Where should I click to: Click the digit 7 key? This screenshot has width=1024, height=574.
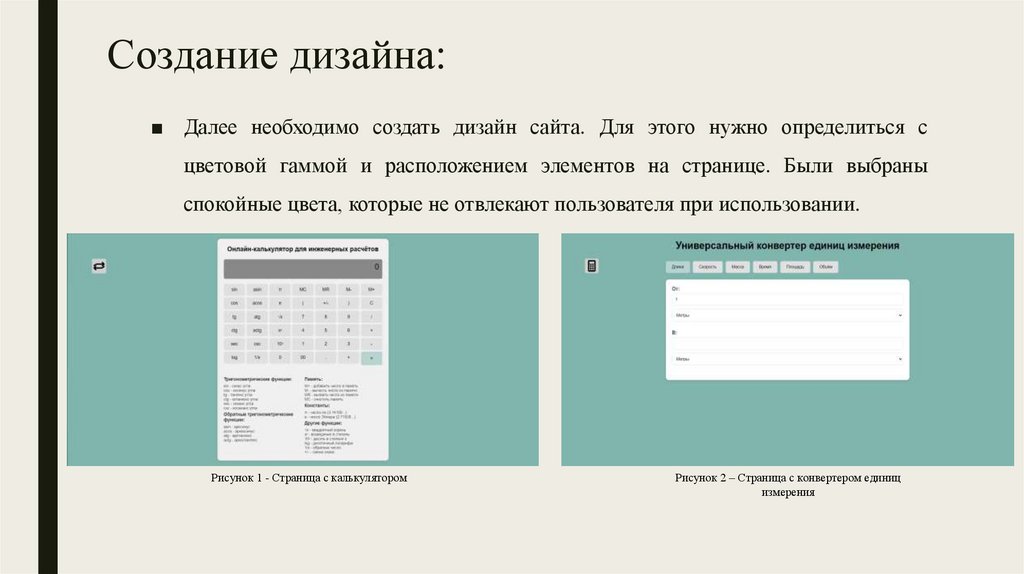click(x=302, y=317)
